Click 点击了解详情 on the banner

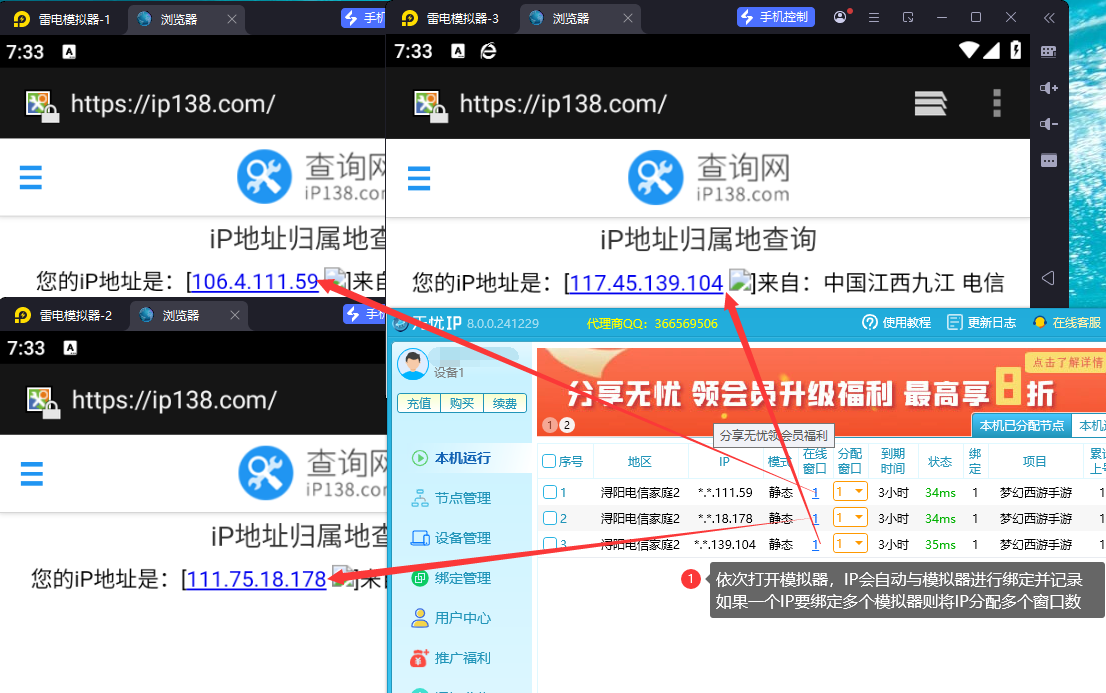1066,362
